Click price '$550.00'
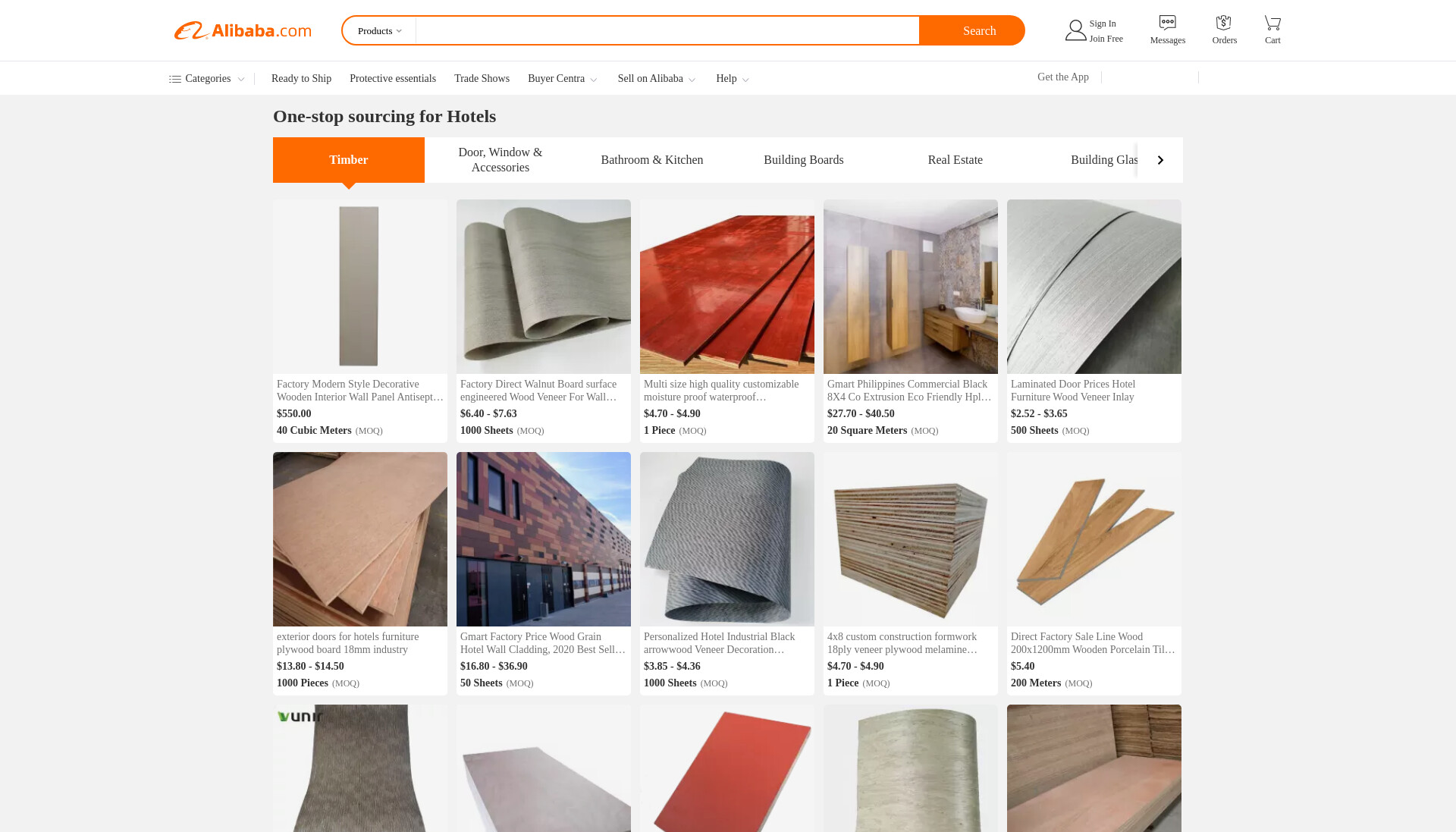This screenshot has height=832, width=1456. click(294, 414)
